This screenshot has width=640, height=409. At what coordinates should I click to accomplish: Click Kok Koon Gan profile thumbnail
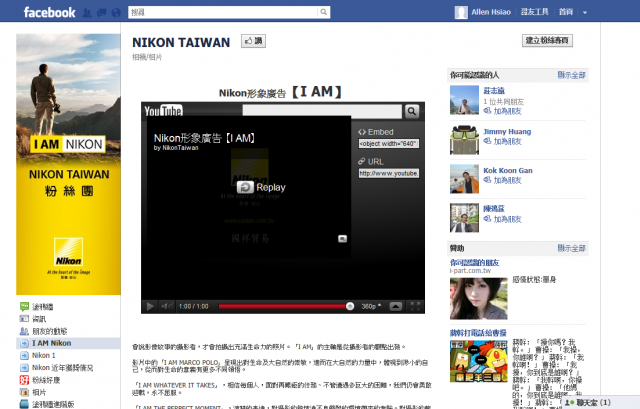[x=464, y=179]
